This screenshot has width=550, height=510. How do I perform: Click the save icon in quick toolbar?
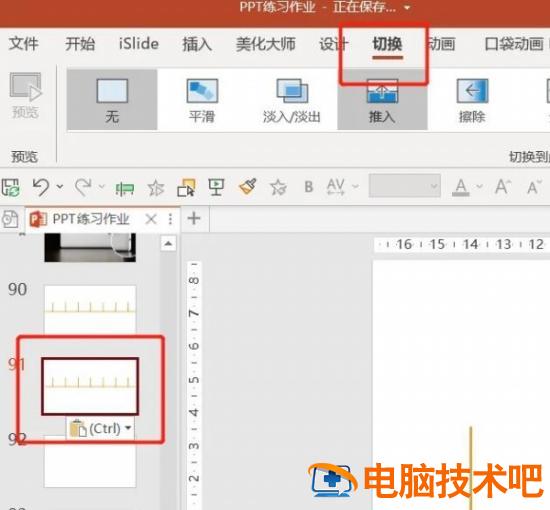pyautogui.click(x=10, y=187)
